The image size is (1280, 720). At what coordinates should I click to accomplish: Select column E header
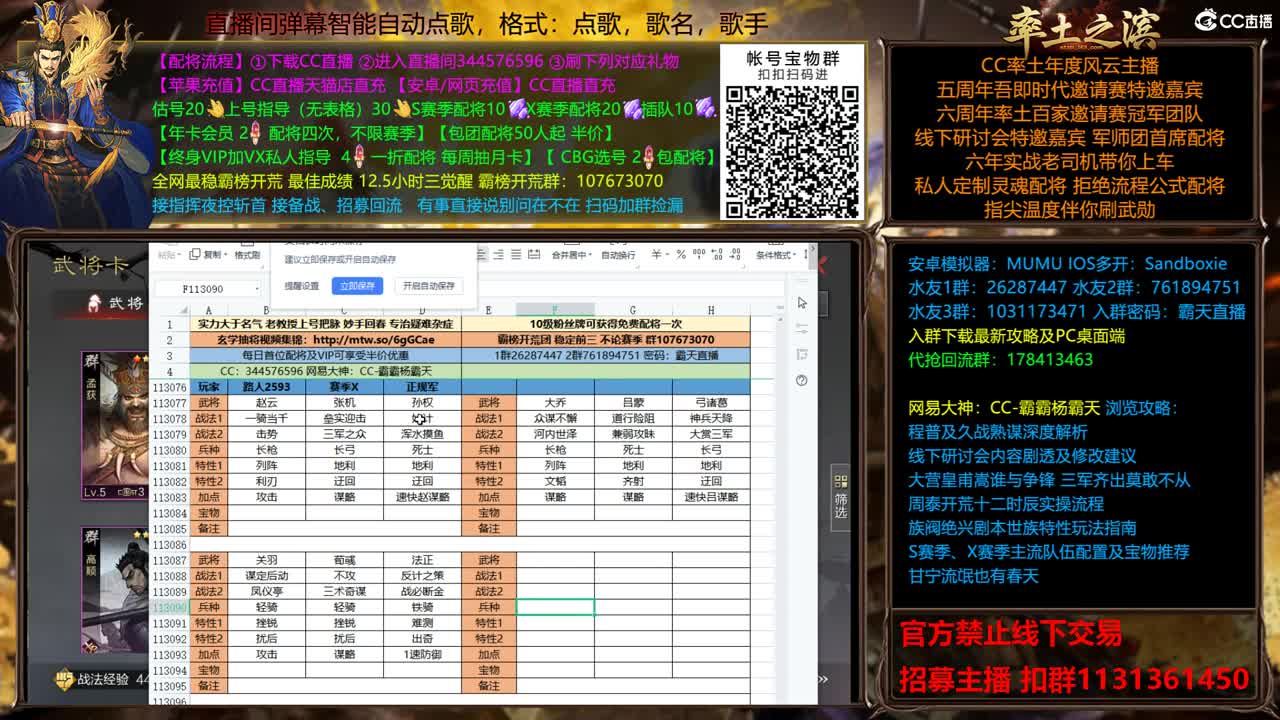[489, 310]
